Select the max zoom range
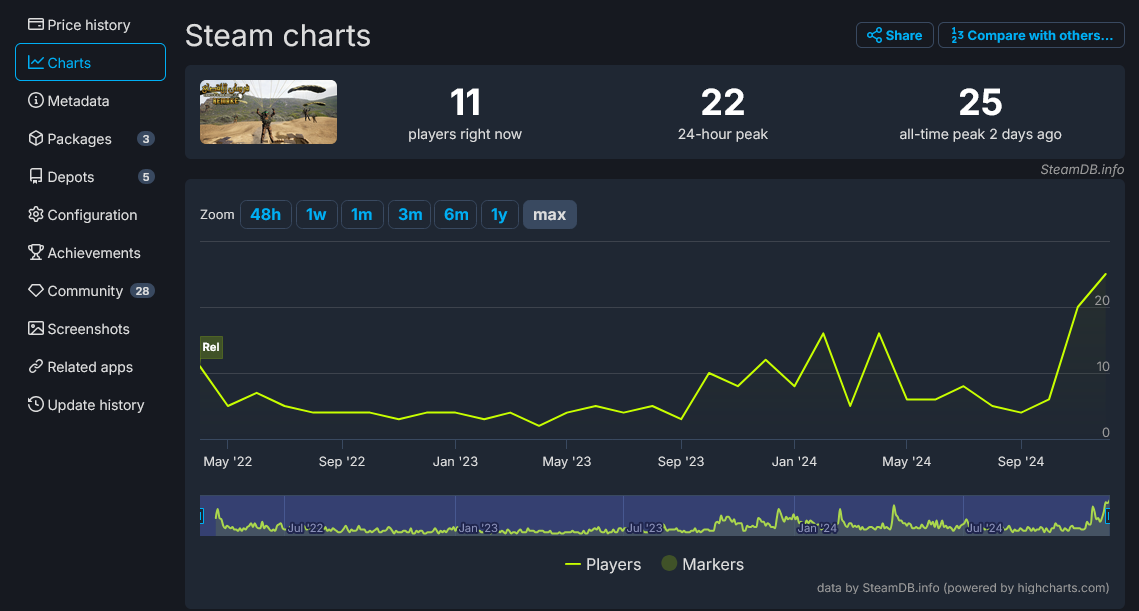The height and width of the screenshot is (611, 1139). [550, 214]
